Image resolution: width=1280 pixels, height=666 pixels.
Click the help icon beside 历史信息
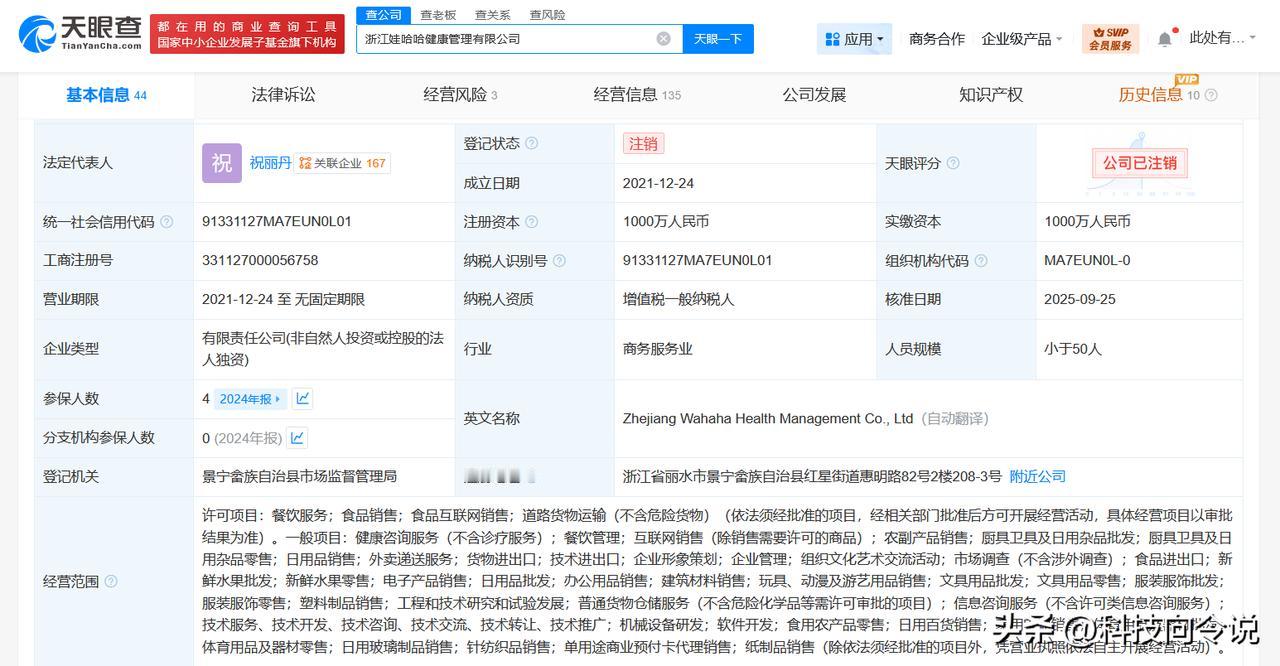point(1211,96)
